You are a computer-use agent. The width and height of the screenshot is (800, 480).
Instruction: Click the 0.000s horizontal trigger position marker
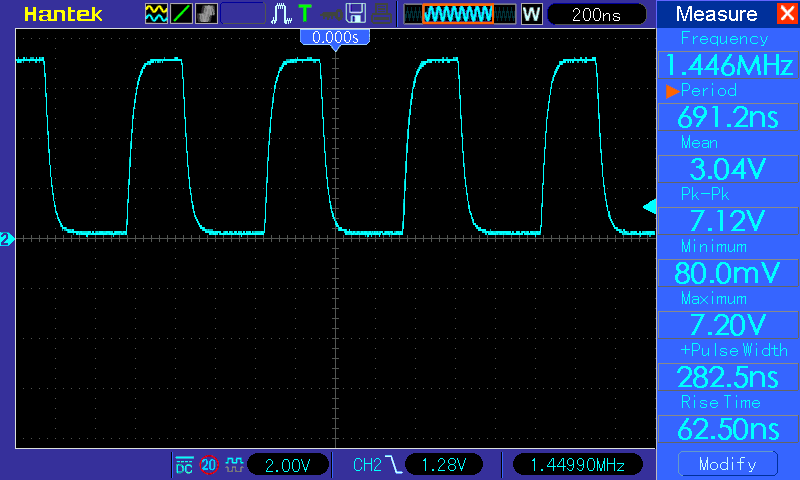335,37
